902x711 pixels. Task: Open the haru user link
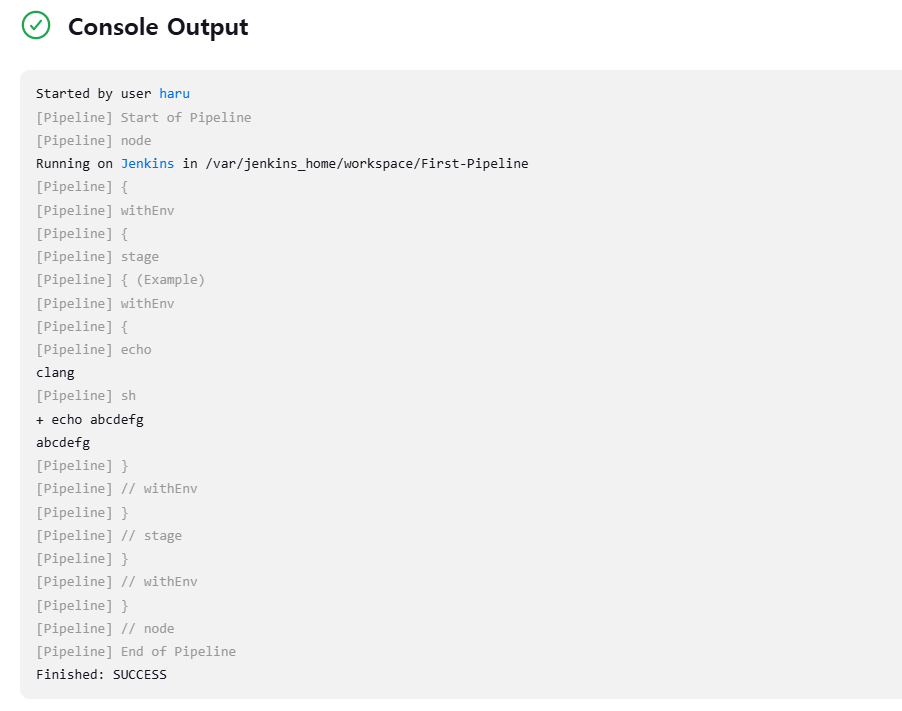pyautogui.click(x=174, y=94)
